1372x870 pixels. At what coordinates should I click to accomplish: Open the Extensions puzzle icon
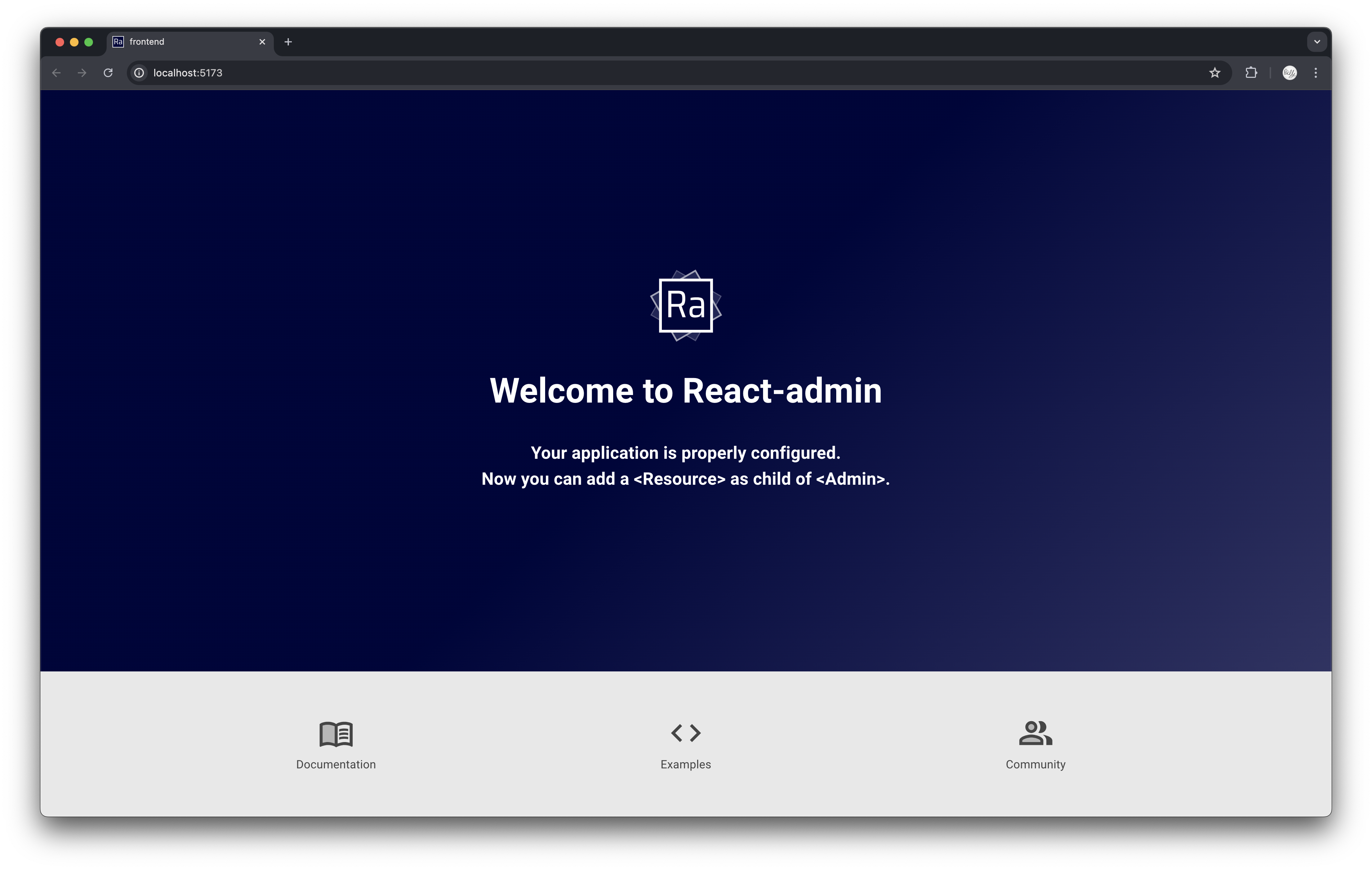[x=1251, y=72]
